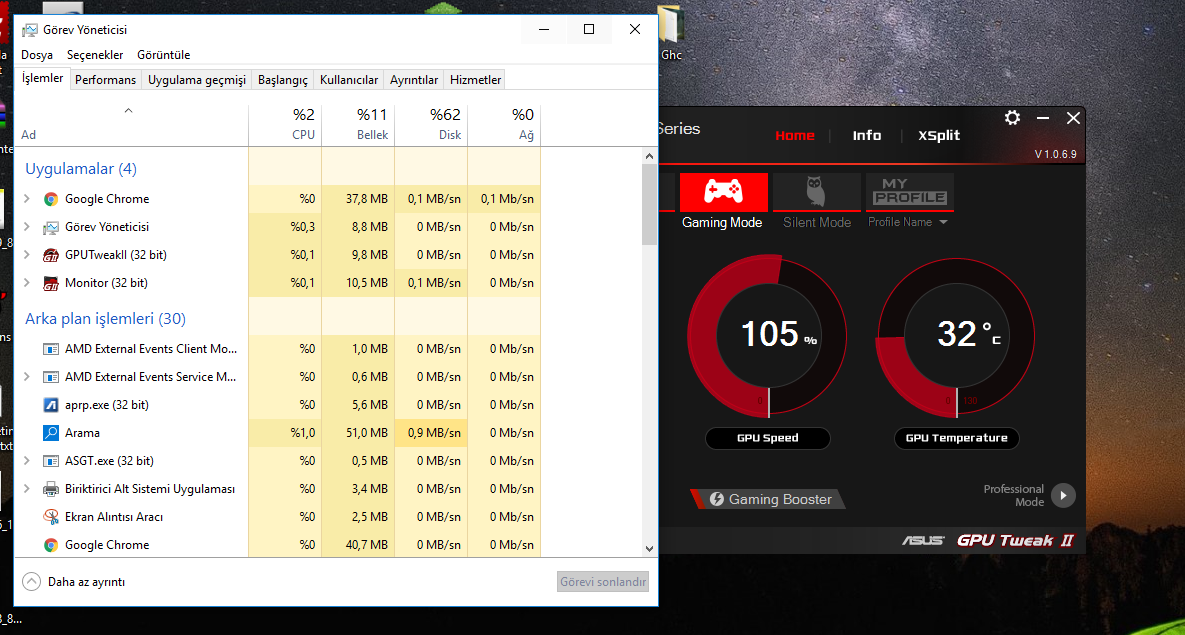Viewport: 1185px width, 635px height.
Task: Expand the Görev Yöneticisi application row
Action: click(27, 227)
